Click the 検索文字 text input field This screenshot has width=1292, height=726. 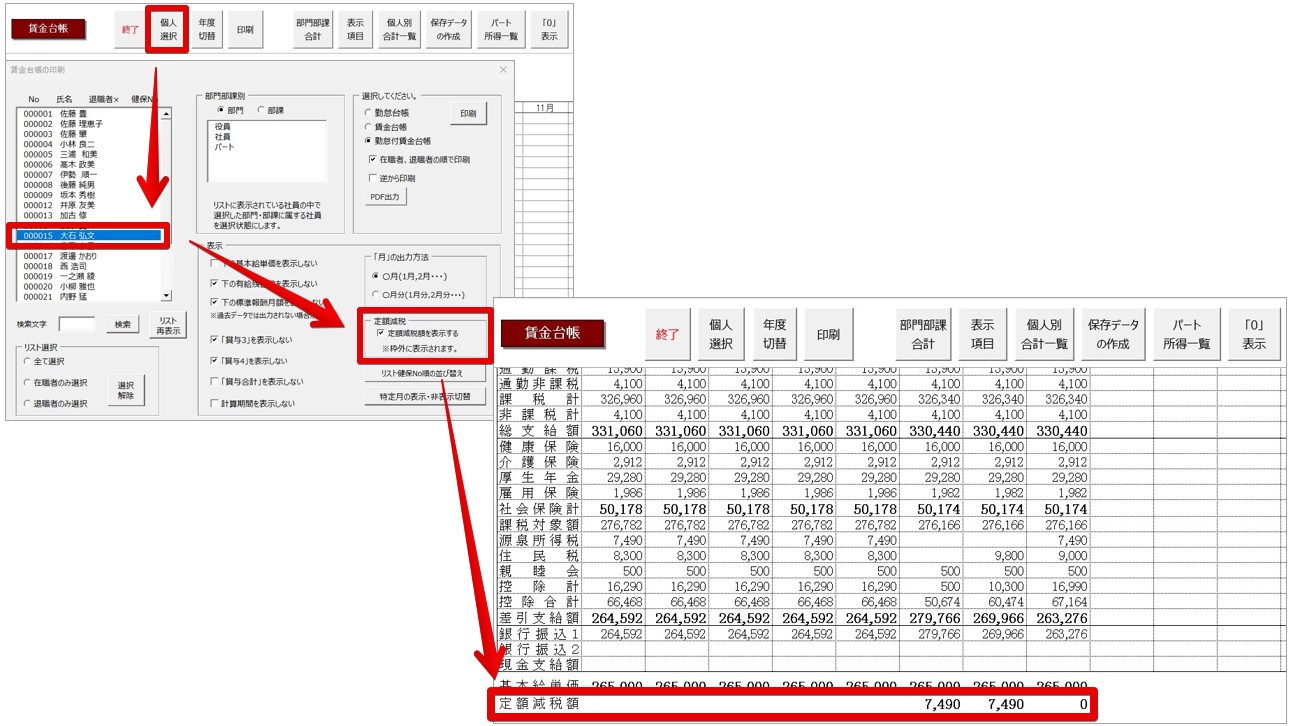coord(77,324)
